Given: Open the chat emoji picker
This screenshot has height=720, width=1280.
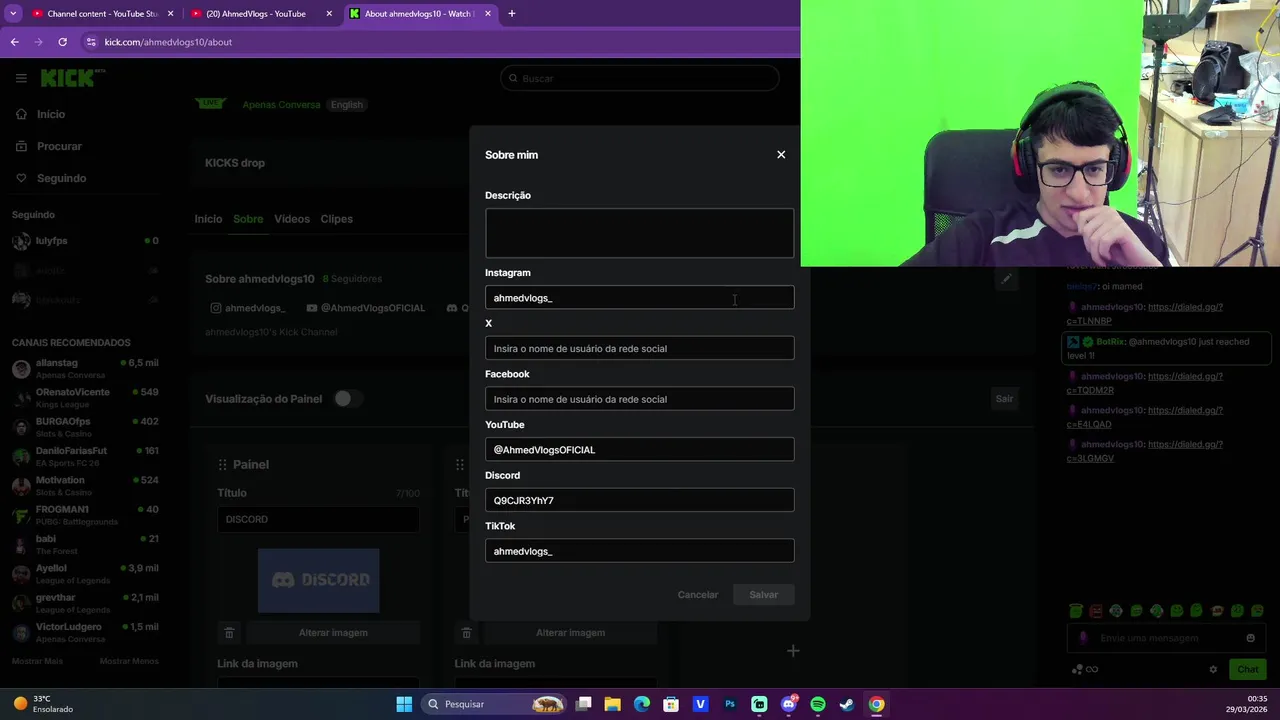Looking at the screenshot, I should [1250, 638].
